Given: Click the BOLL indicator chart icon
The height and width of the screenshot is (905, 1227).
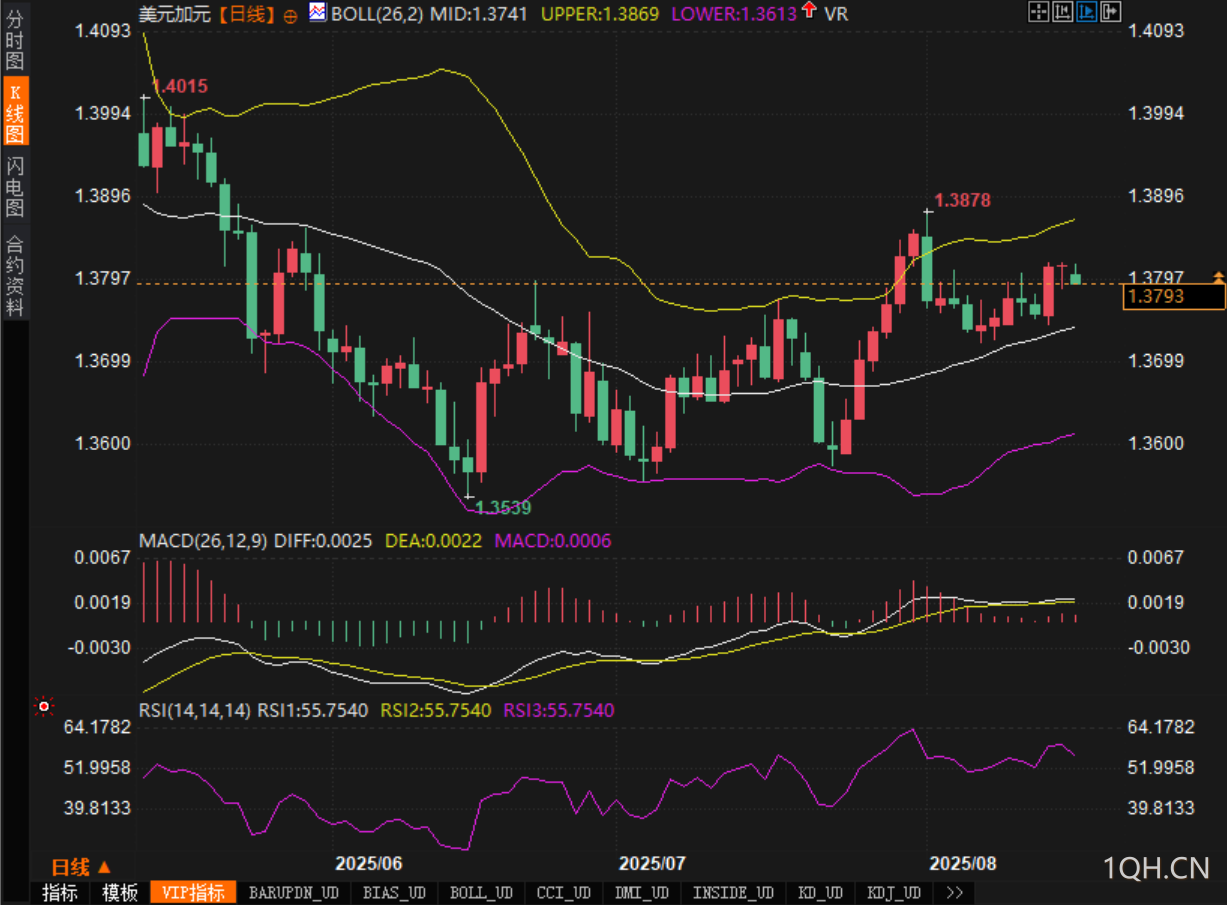Looking at the screenshot, I should 317,13.
